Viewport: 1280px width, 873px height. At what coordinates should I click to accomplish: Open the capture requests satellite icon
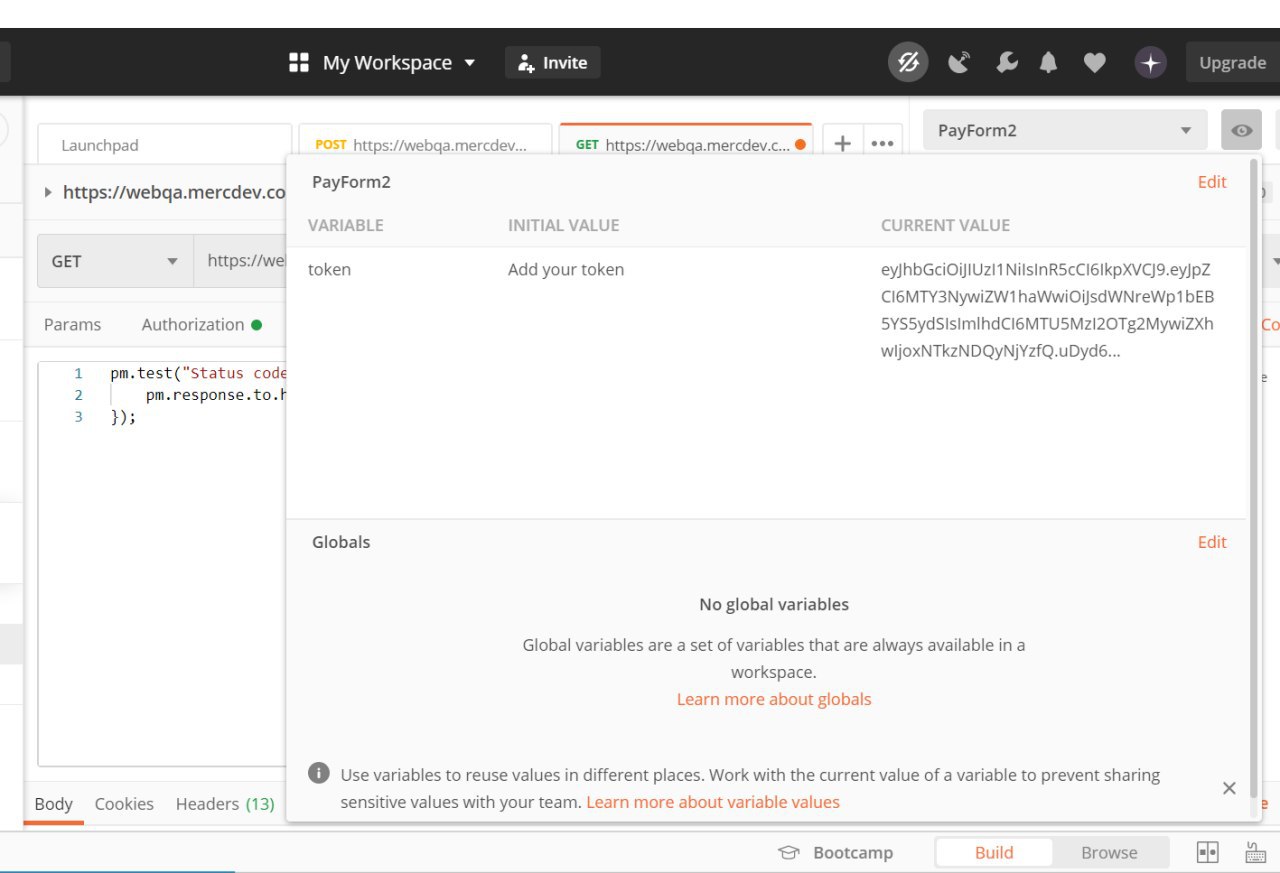(x=959, y=63)
